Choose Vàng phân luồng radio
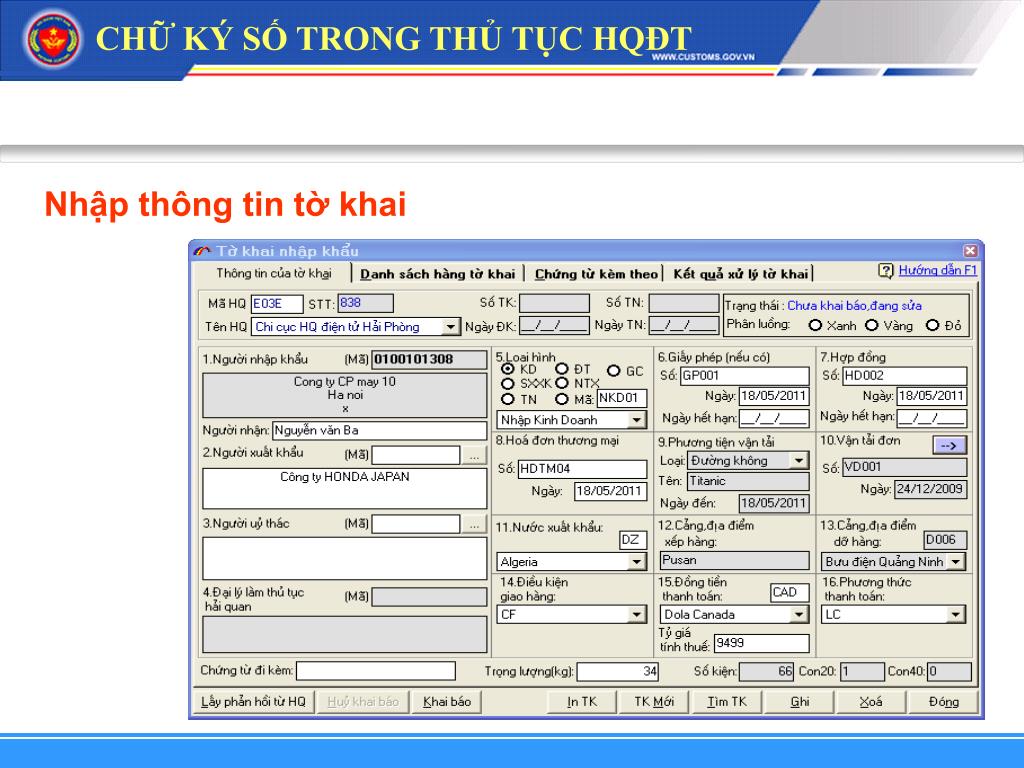Screen dimensions: 1024x768 (872, 325)
